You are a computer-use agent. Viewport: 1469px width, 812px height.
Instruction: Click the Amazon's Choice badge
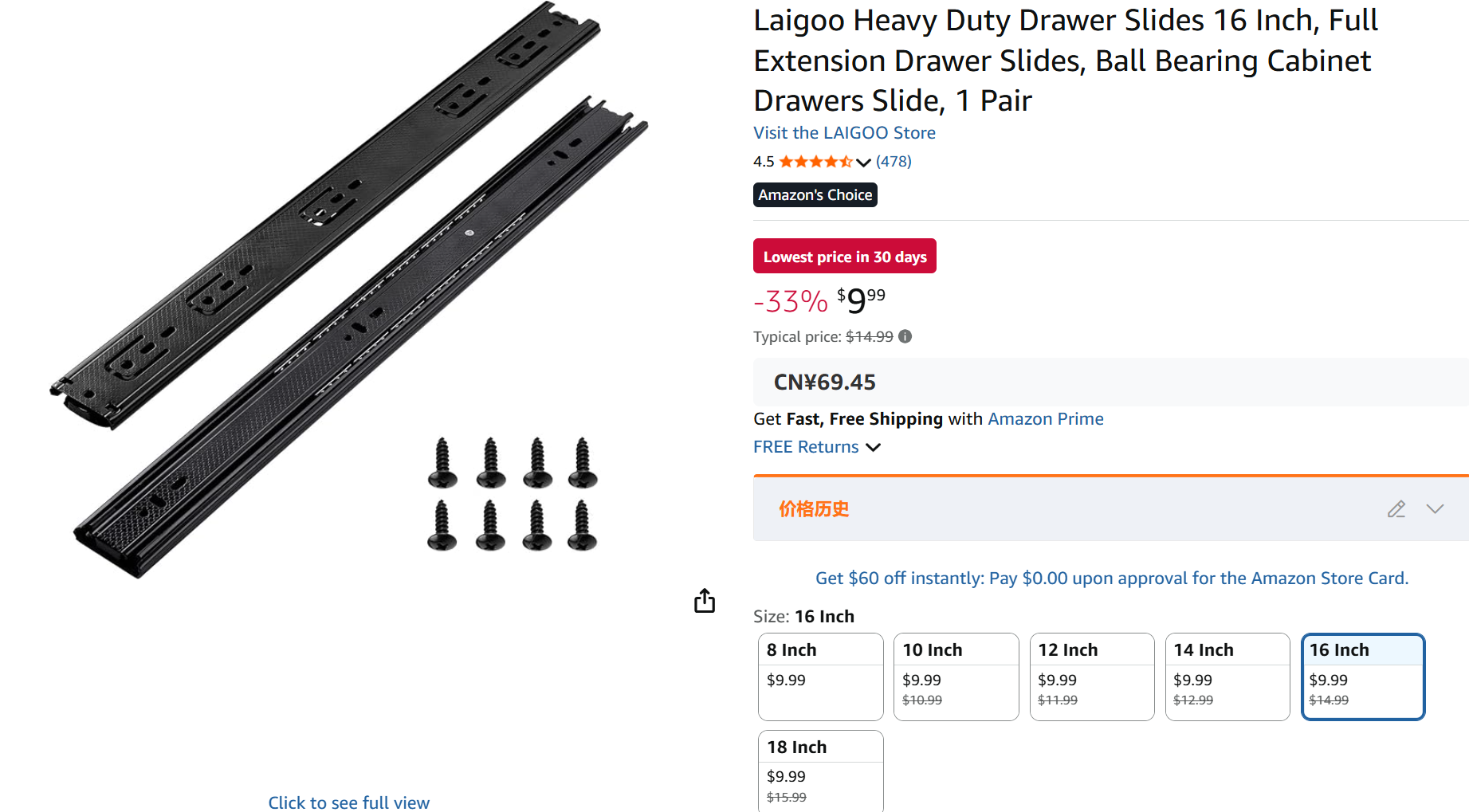coord(815,195)
